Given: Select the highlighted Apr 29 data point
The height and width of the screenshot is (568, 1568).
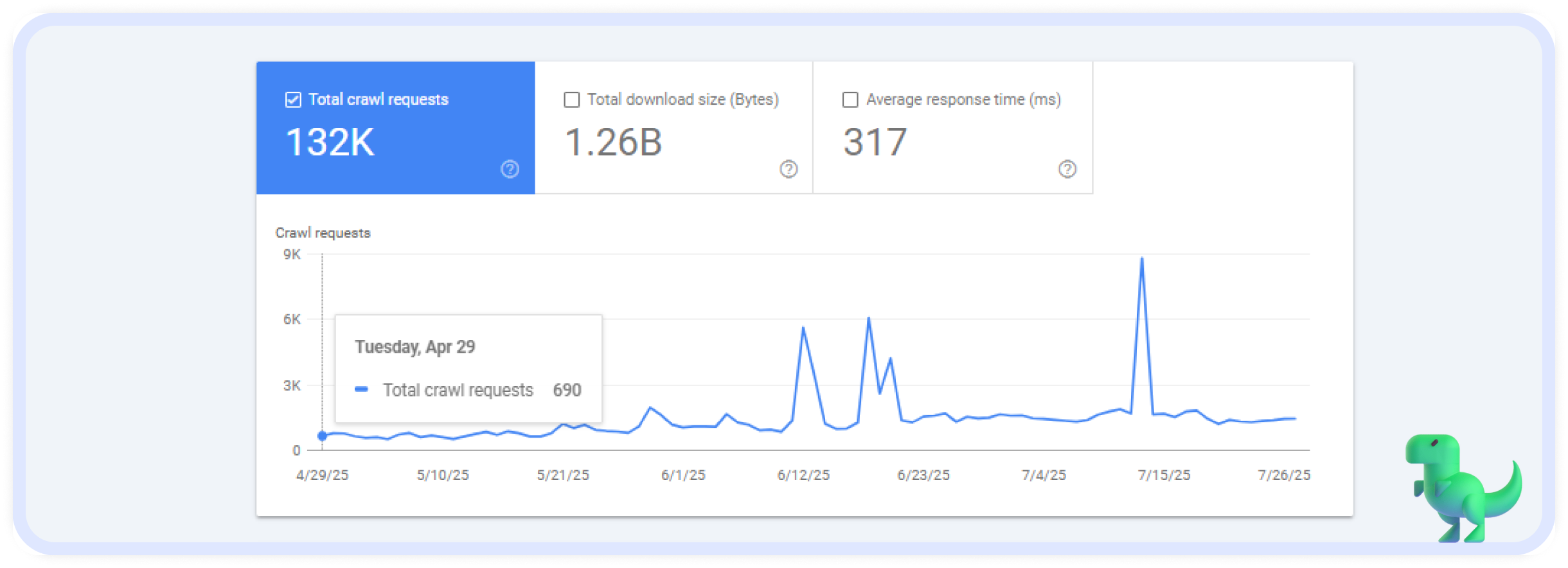Looking at the screenshot, I should [x=323, y=436].
